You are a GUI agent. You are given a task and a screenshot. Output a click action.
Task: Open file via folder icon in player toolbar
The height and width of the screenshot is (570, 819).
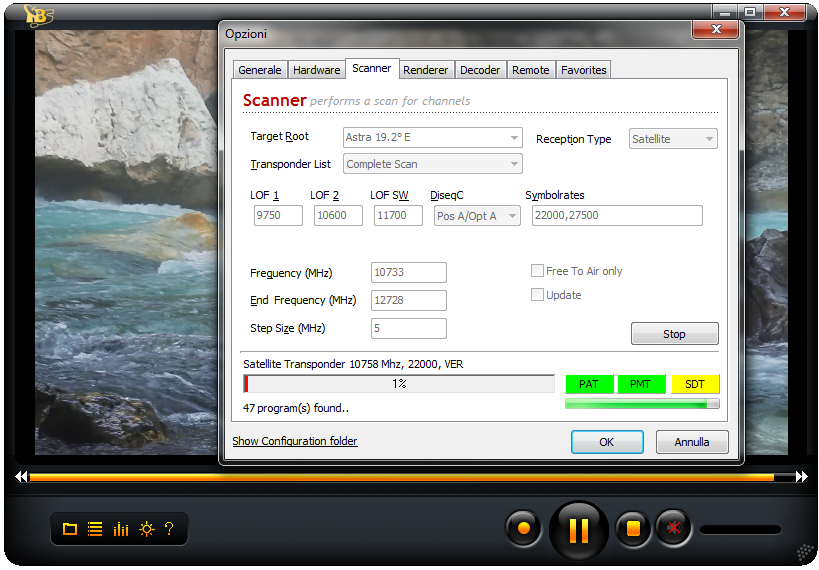[69, 529]
